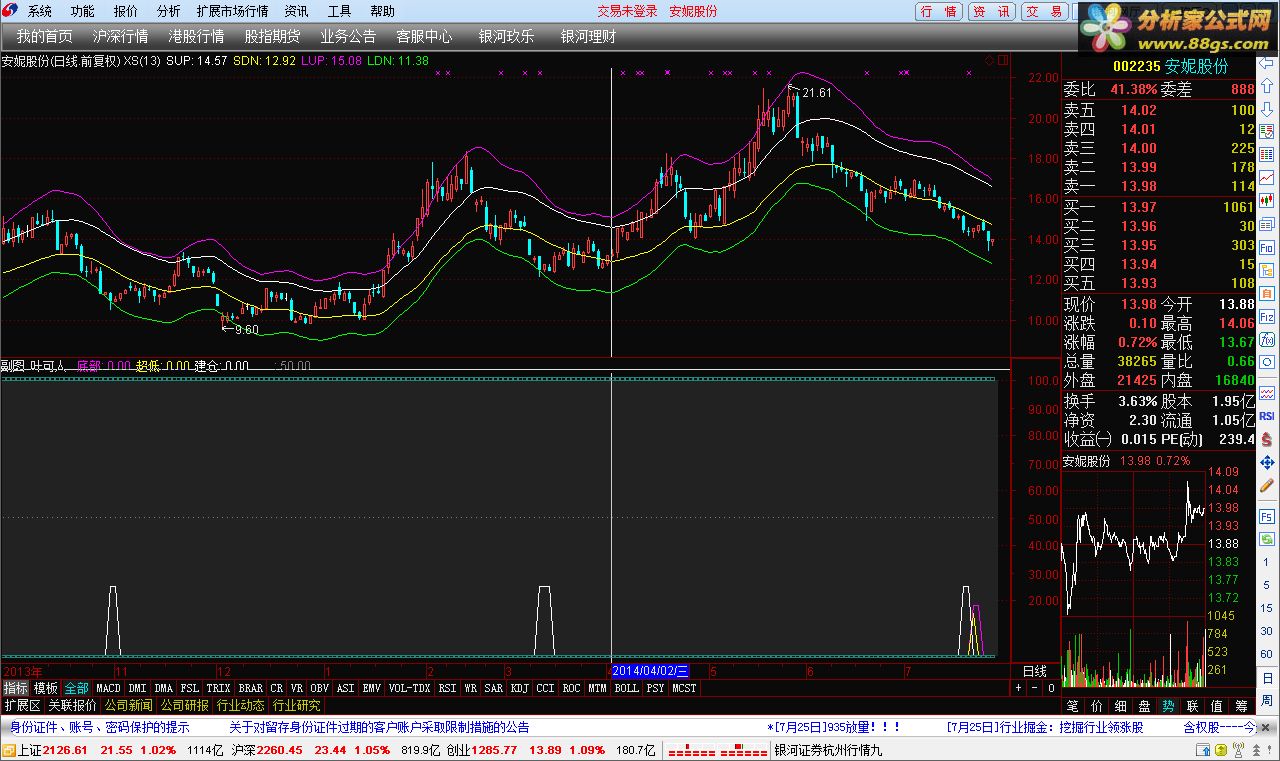Click the 交易 button at top right
Image resolution: width=1280 pixels, height=761 pixels.
(1044, 11)
